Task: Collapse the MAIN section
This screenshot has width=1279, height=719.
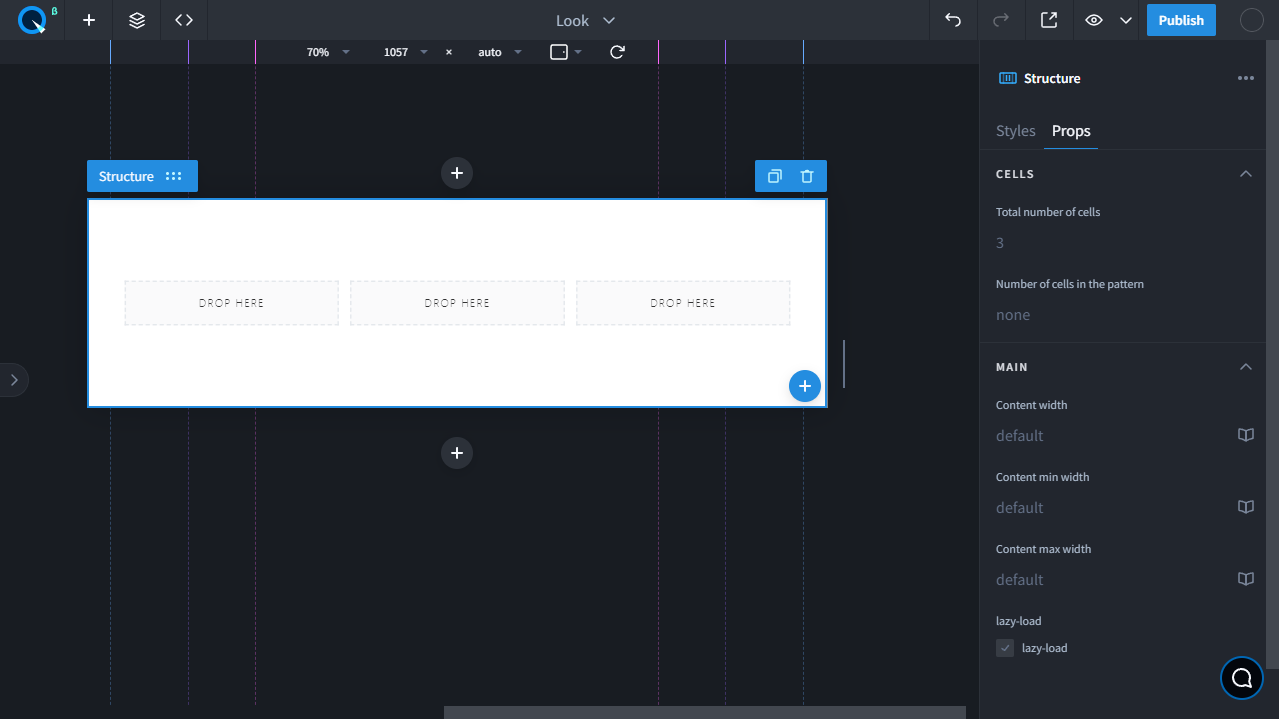Action: click(1245, 367)
